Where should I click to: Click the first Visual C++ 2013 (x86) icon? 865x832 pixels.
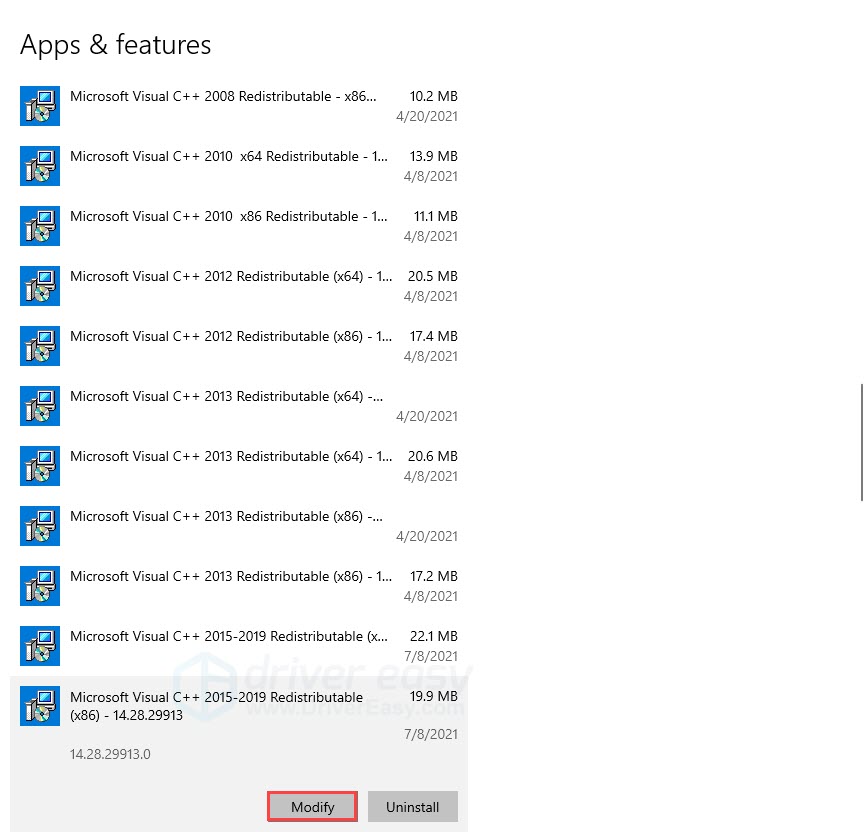(40, 526)
